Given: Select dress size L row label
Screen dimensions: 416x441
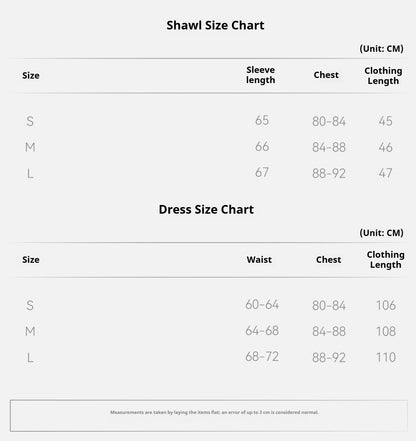Looking at the screenshot, I should (x=30, y=357).
